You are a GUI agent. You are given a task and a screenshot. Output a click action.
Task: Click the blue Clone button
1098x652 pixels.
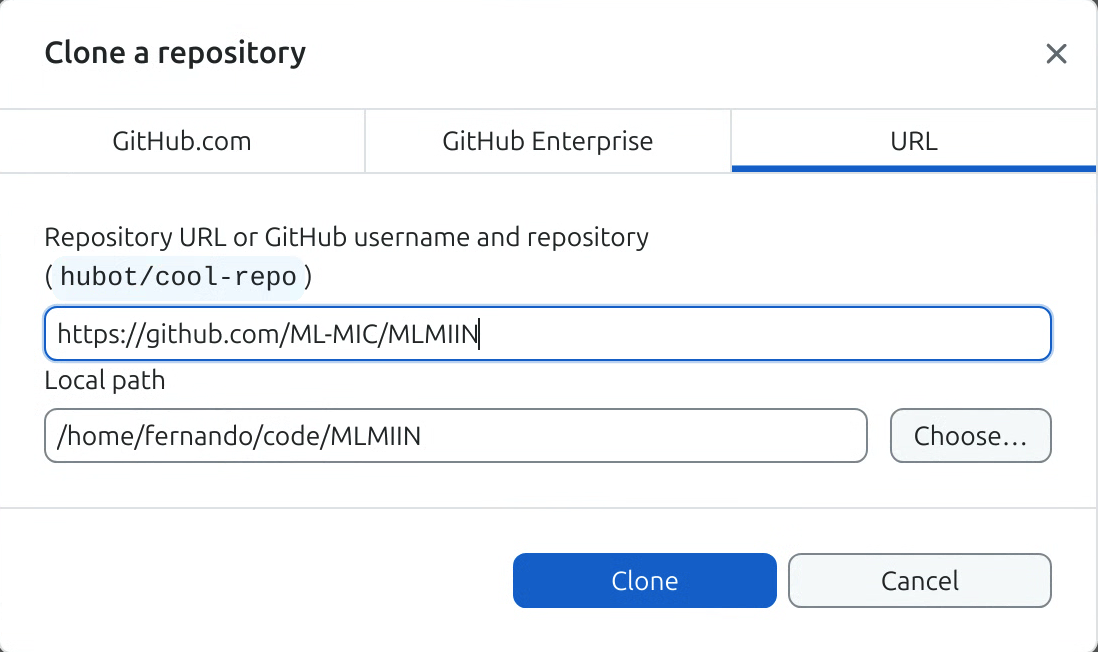coord(644,581)
